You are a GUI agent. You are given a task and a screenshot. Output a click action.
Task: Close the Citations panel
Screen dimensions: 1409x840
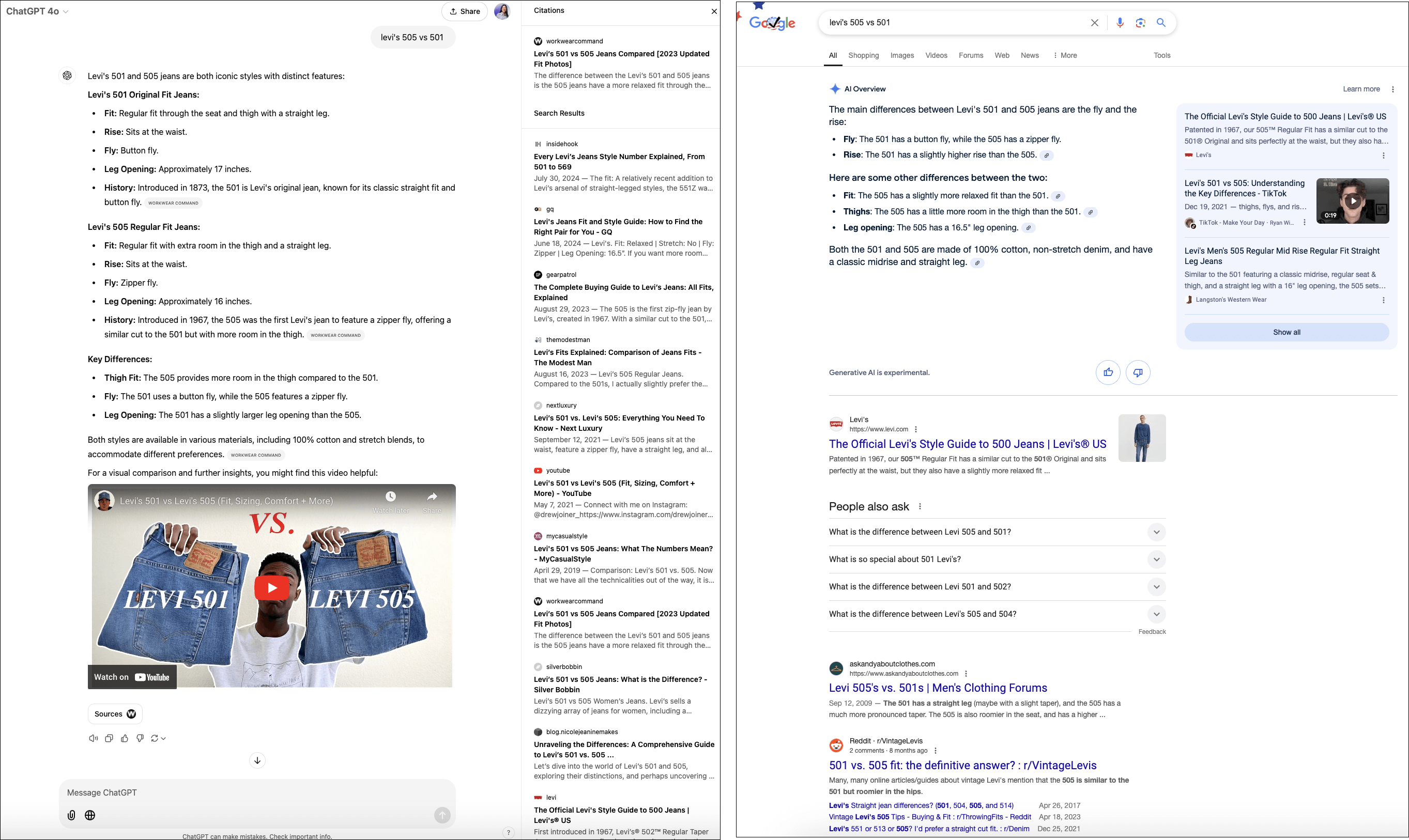click(x=714, y=11)
